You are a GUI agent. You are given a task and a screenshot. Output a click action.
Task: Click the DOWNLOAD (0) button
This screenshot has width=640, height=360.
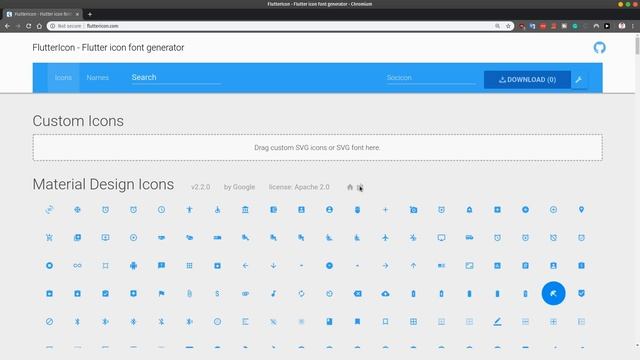point(527,80)
